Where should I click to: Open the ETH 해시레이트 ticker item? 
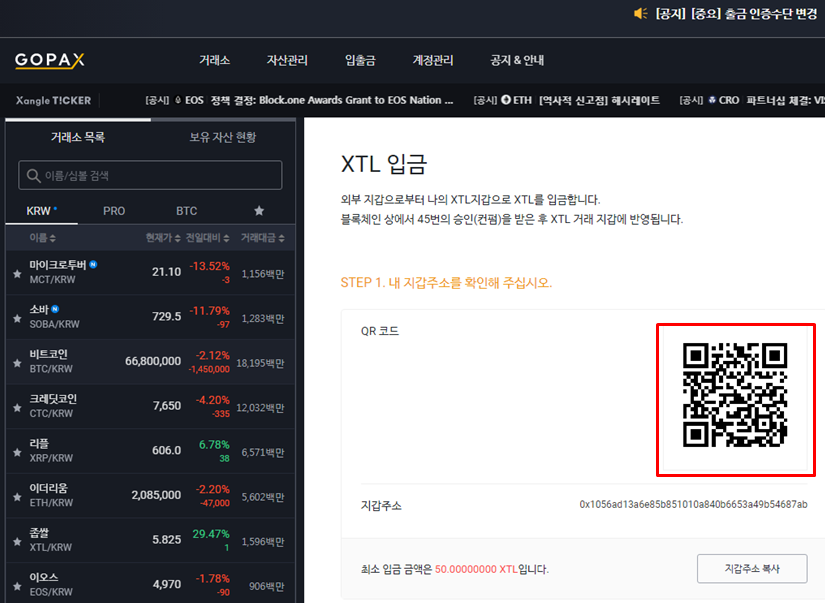pos(567,100)
